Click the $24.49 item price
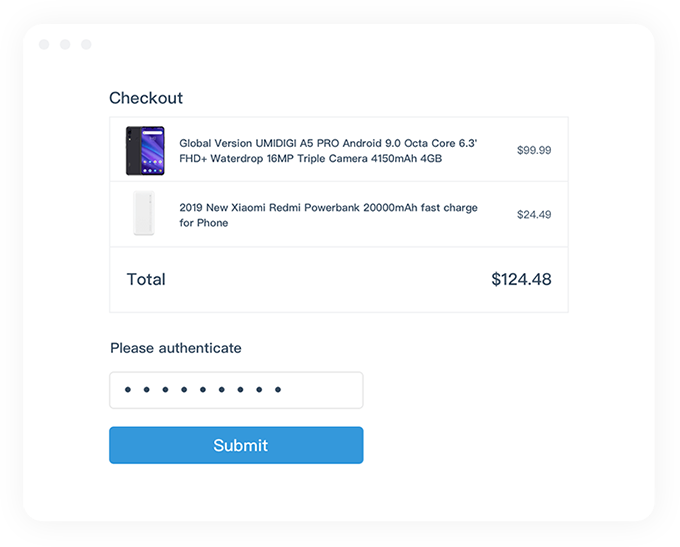The image size is (680, 547). (x=534, y=214)
